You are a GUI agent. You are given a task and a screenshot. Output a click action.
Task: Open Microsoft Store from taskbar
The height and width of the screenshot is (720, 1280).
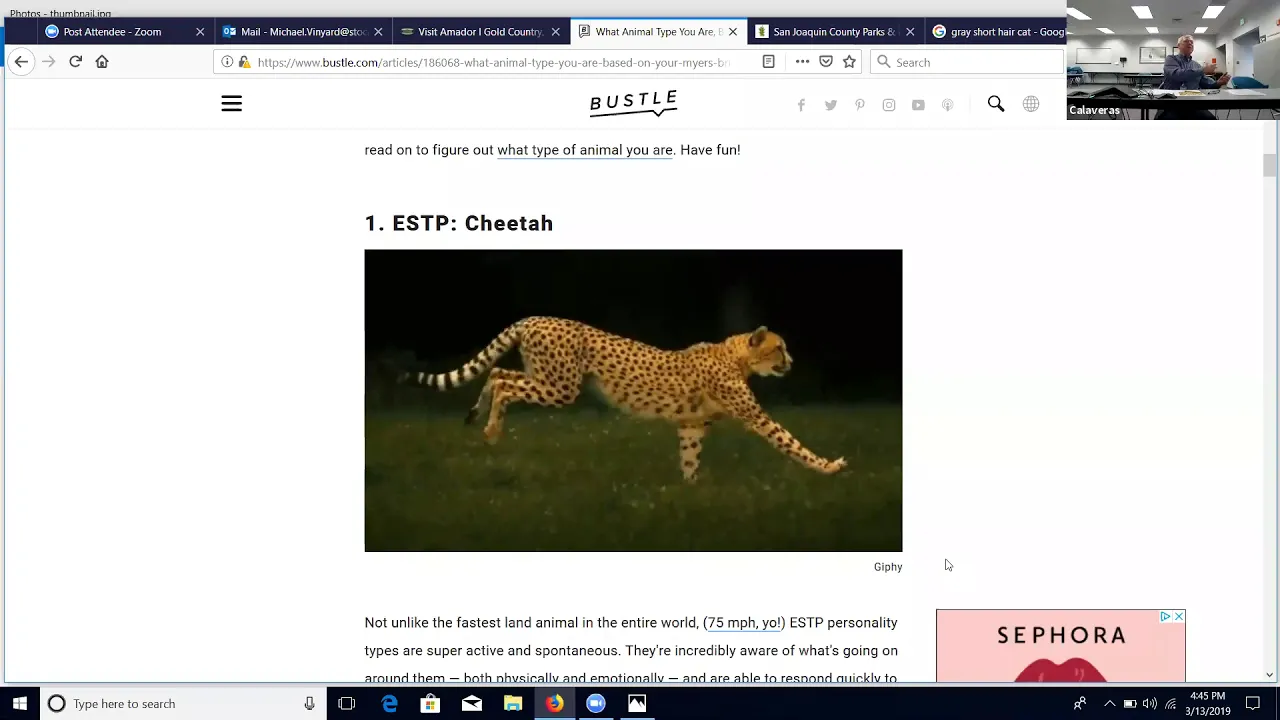click(x=430, y=704)
